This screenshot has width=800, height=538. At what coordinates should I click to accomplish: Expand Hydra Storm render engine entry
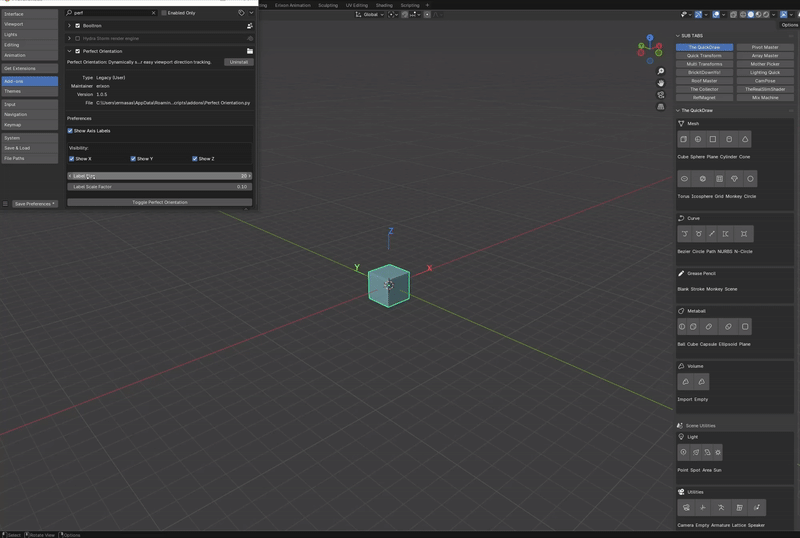pyautogui.click(x=69, y=38)
